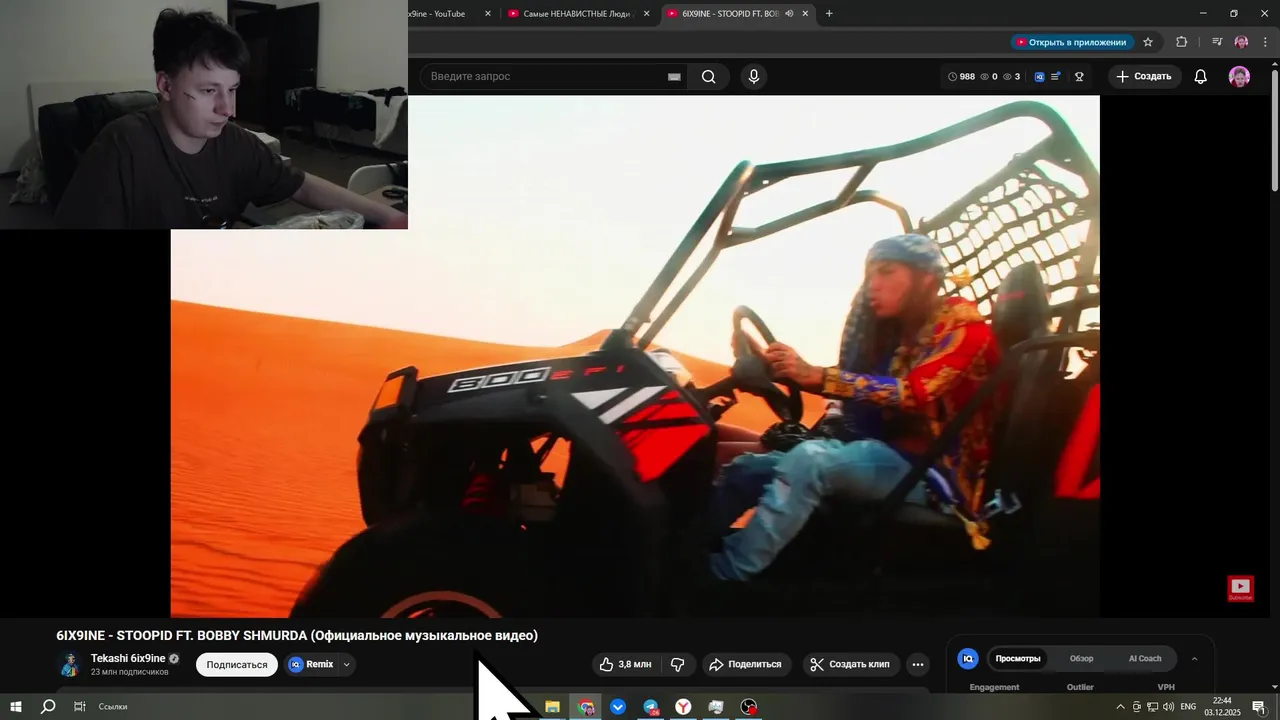The image size is (1280, 720).
Task: Switch to Самые НЕНАВИСТНЫЕ Люди tab
Action: tap(577, 14)
